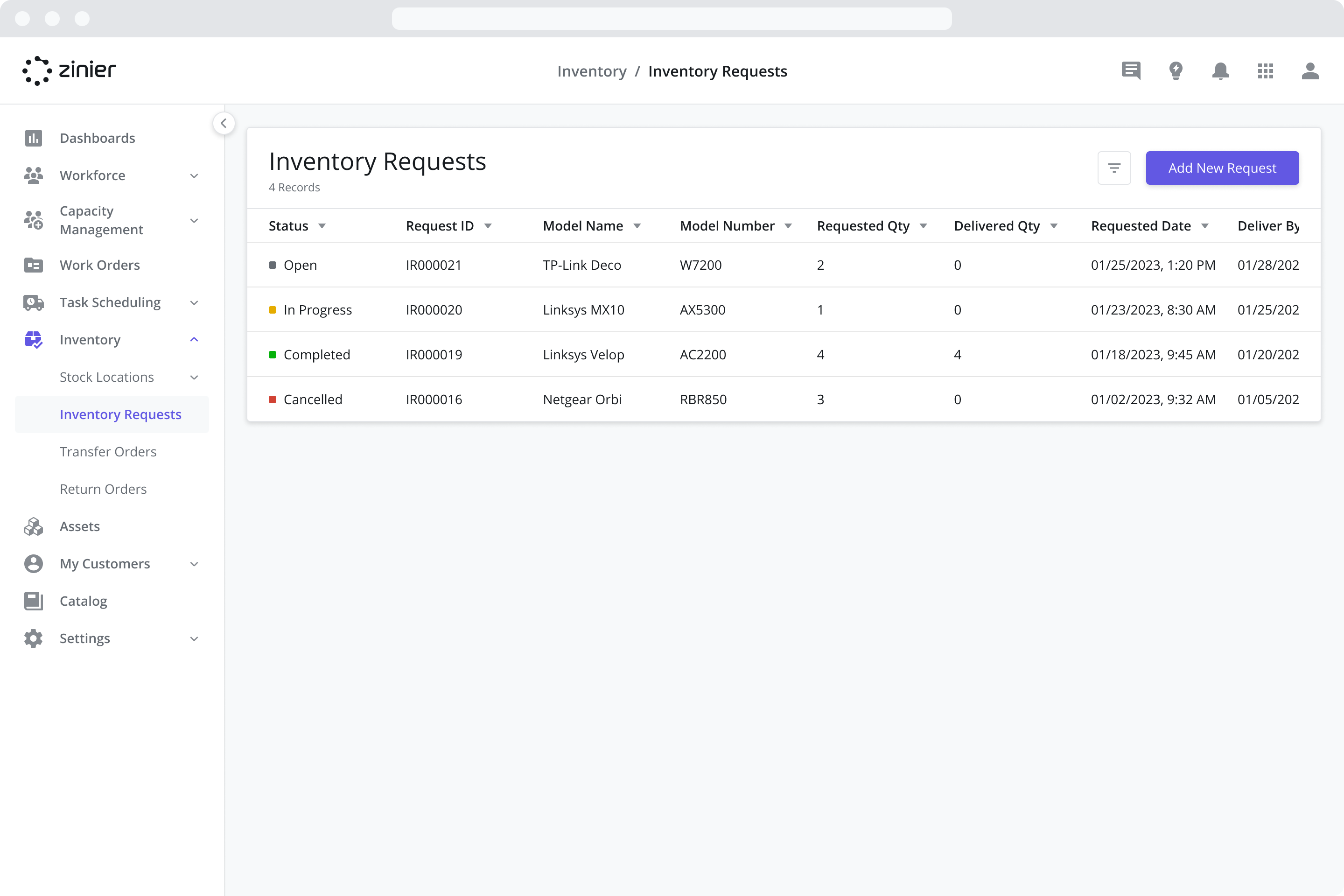Open Return Orders menu item
This screenshot has width=1344, height=896.
click(x=103, y=489)
